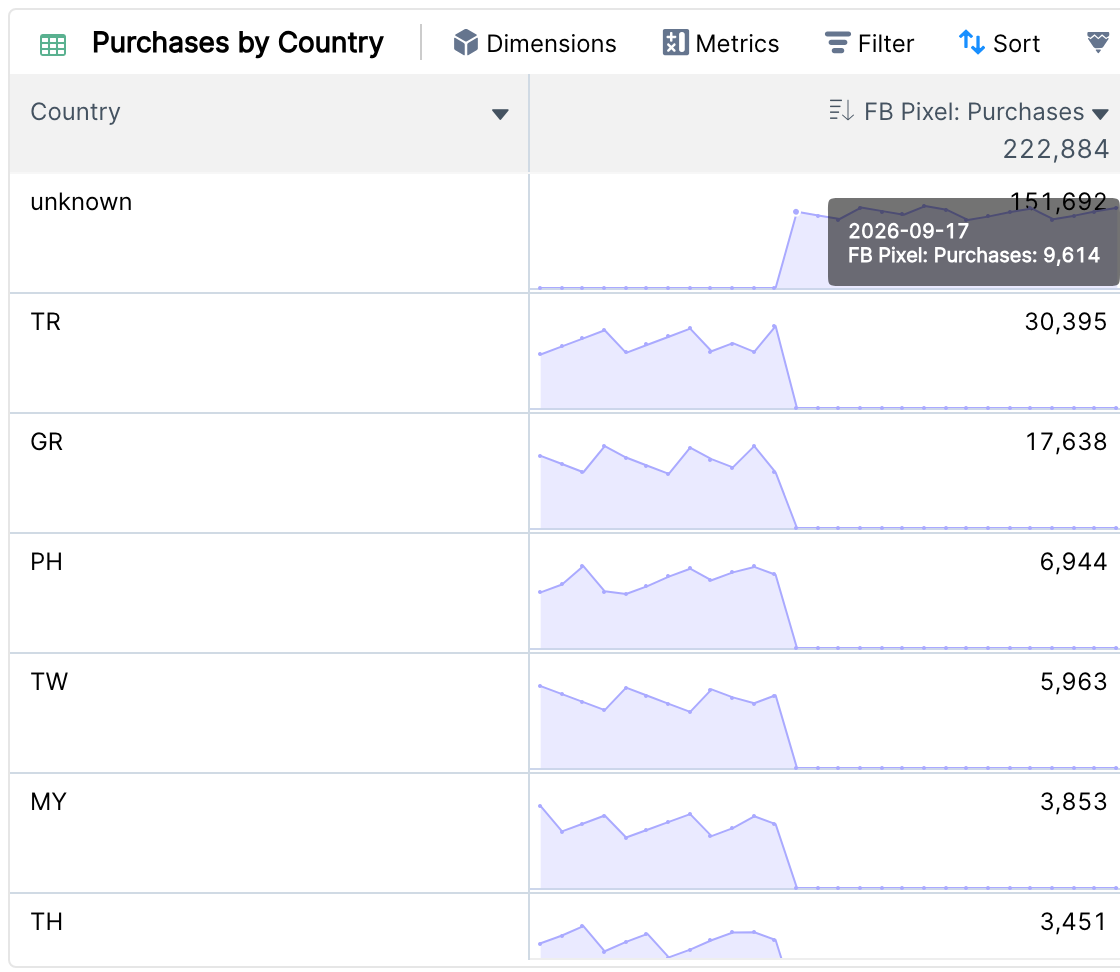1120x972 pixels.
Task: Click the cut-off icon right of Sort
Action: coord(1098,42)
